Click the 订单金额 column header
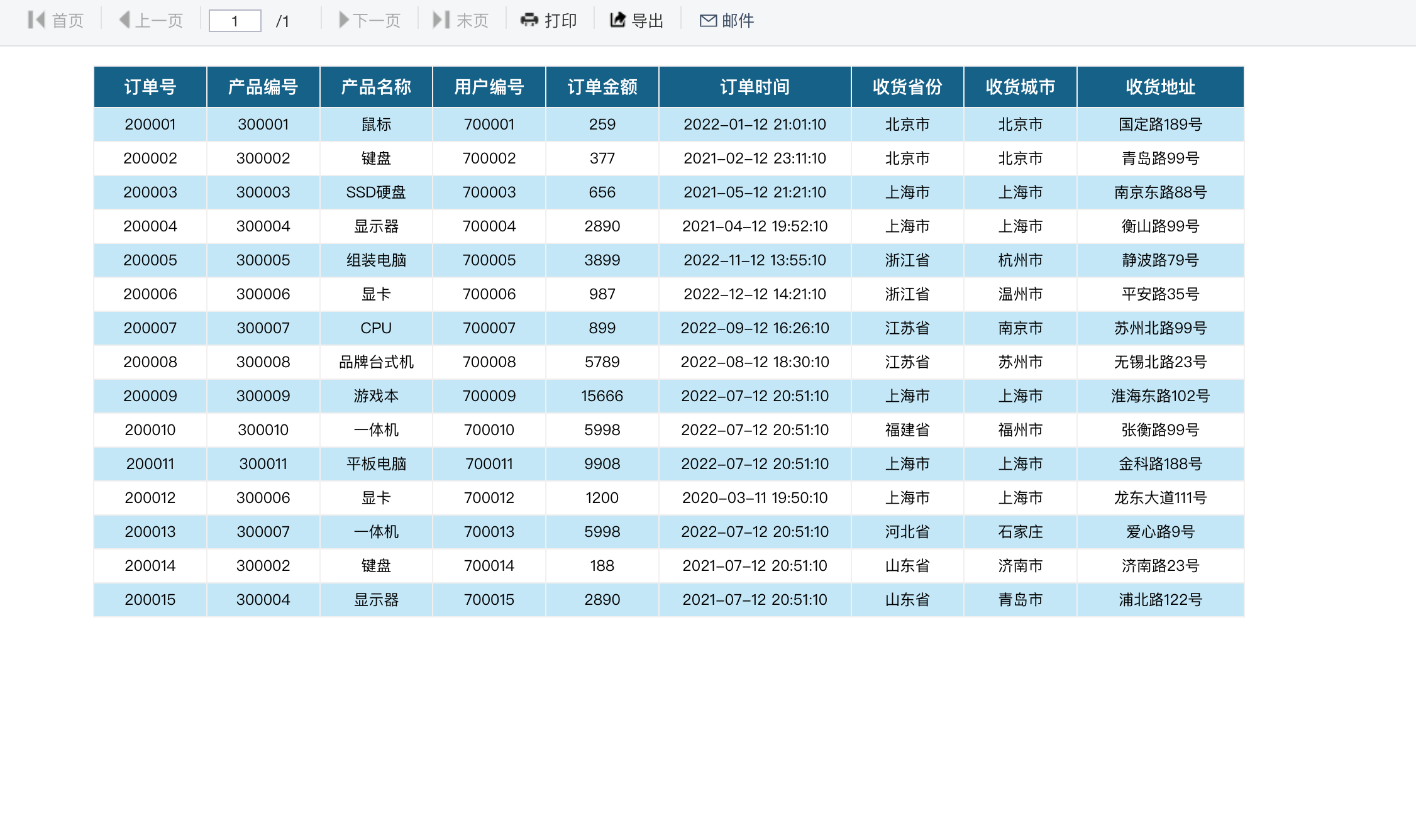This screenshot has width=1416, height=840. click(602, 87)
